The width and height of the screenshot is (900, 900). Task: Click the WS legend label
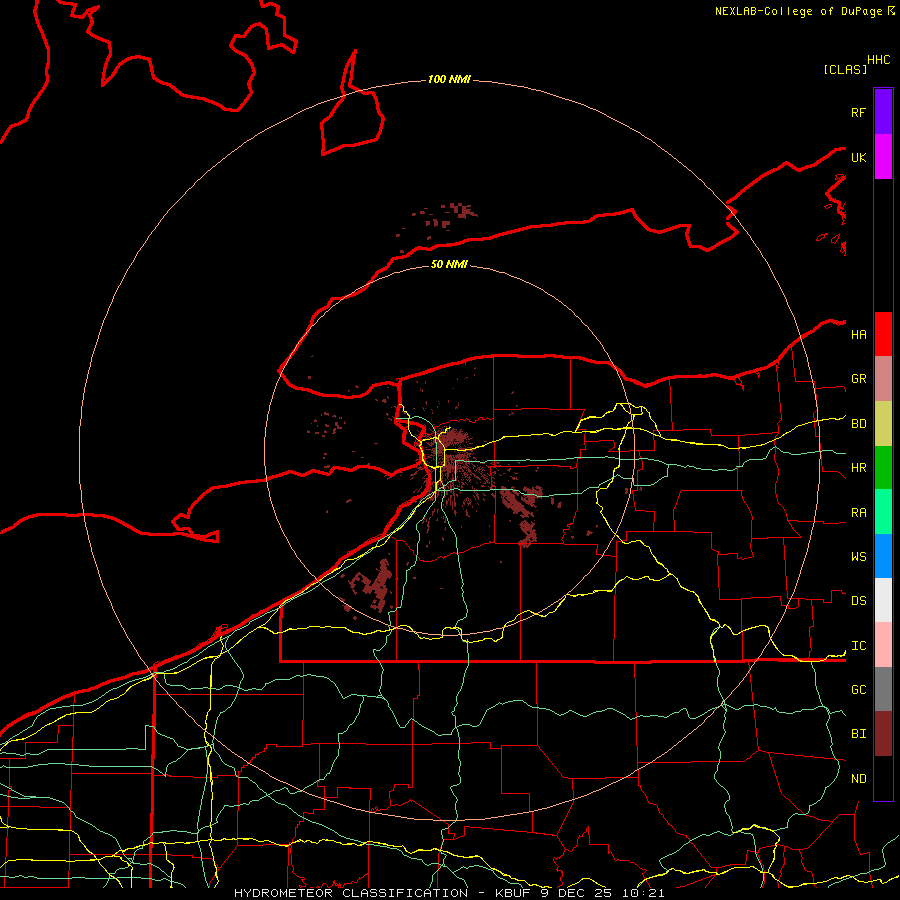pos(858,557)
